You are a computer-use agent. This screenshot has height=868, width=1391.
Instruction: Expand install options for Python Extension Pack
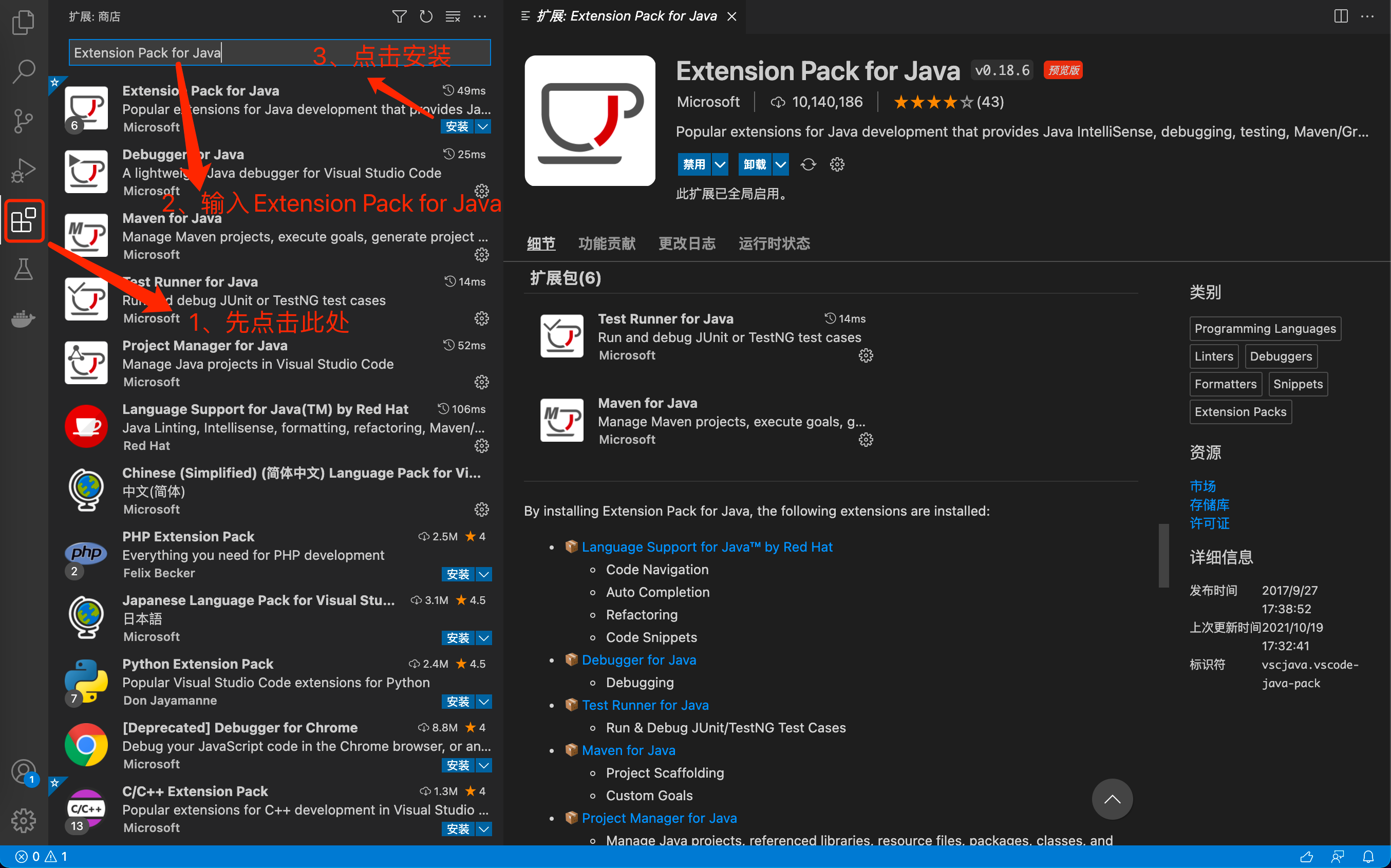click(x=484, y=702)
